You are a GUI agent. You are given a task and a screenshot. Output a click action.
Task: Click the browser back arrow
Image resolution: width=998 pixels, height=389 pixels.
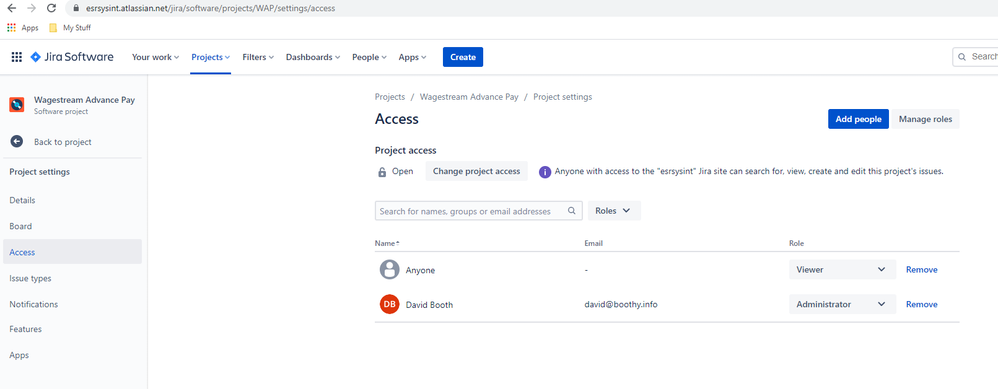tap(11, 8)
